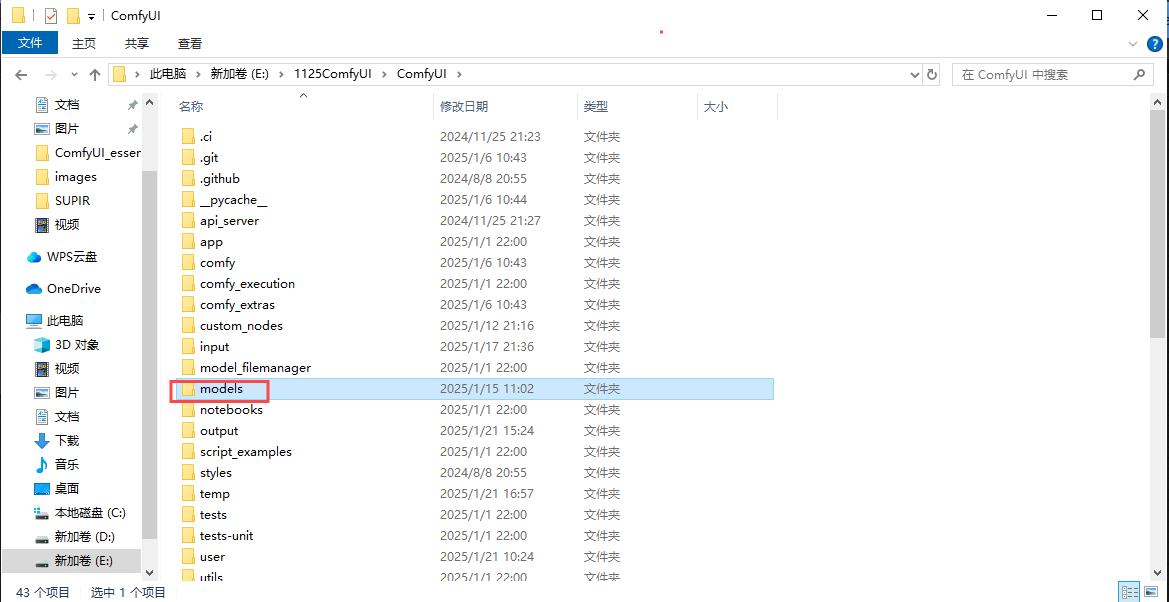Screen dimensions: 1169x602
Task: Click the refresh button beside address bar
Action: pyautogui.click(x=932, y=75)
